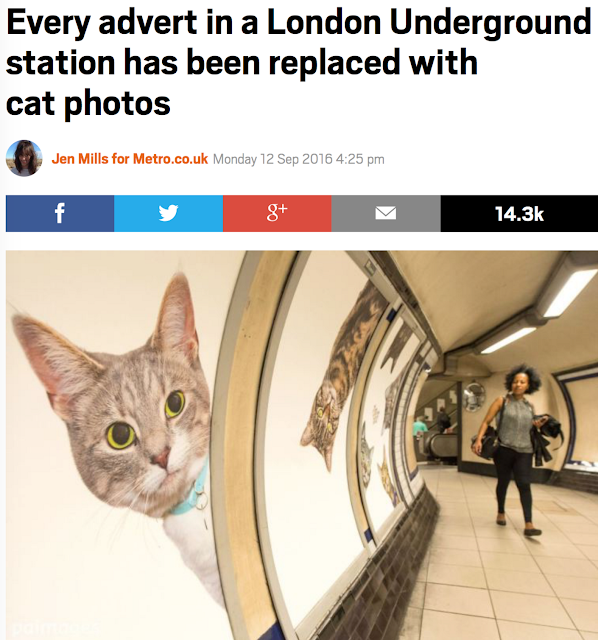Click the bright ceiling light strip

(x=571, y=292)
